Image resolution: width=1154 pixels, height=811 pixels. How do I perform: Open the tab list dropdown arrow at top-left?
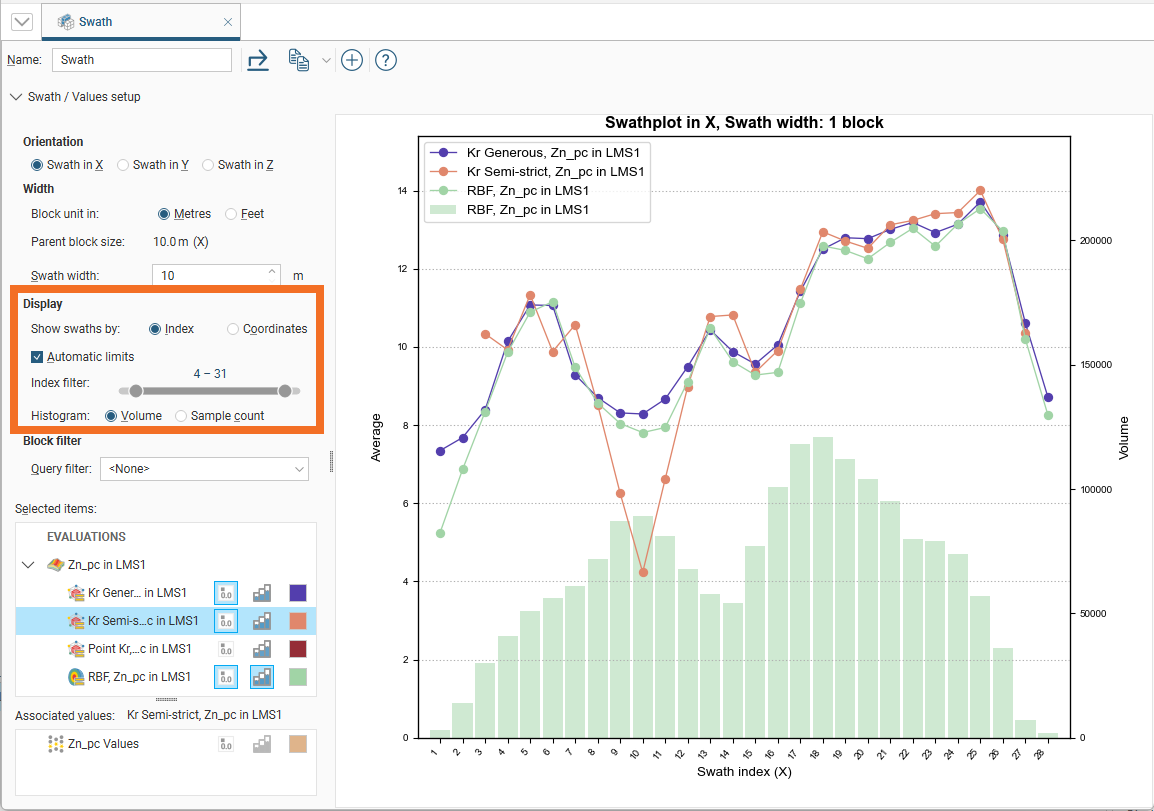coord(21,21)
